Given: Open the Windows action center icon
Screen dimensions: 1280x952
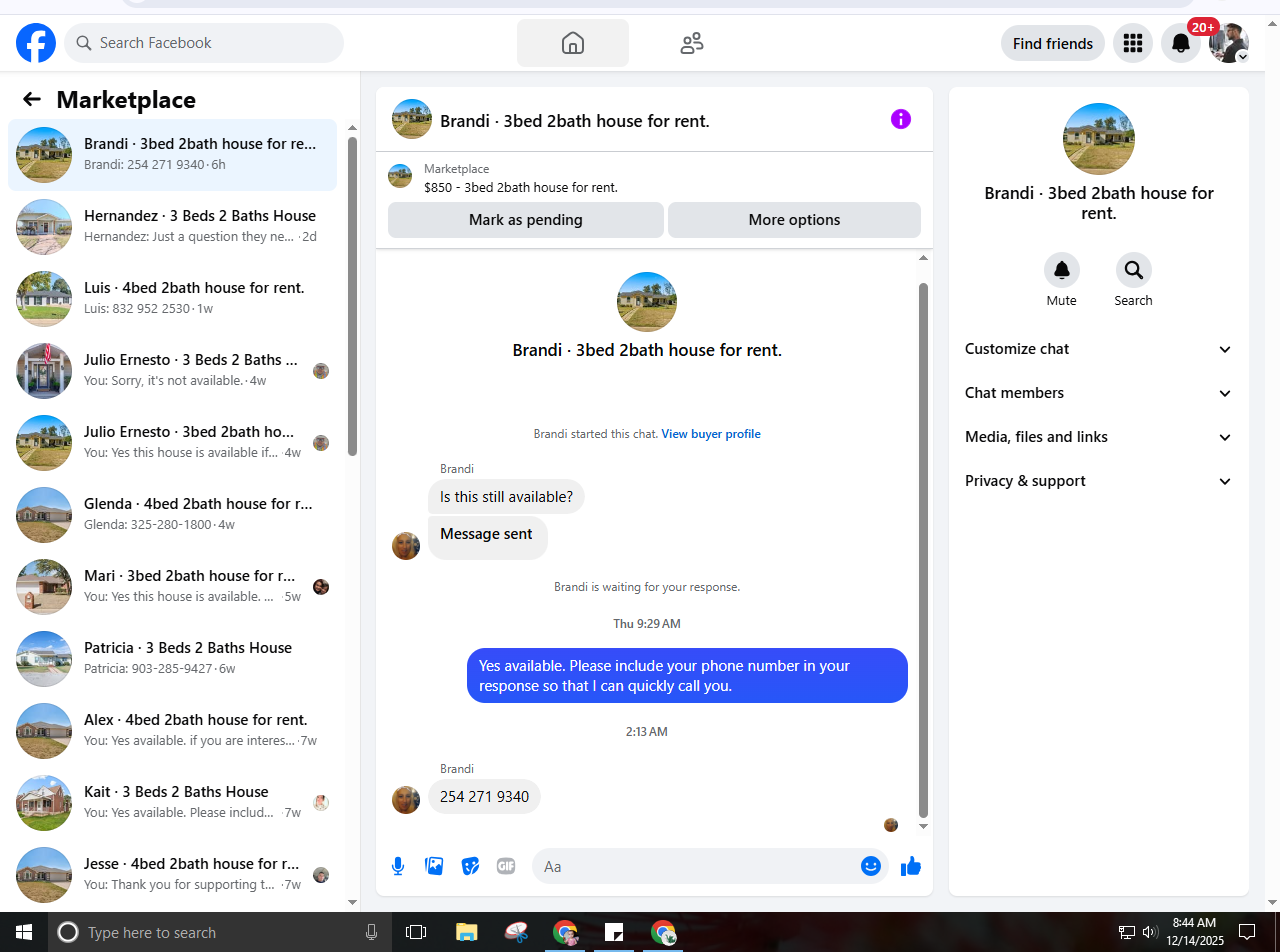Looking at the screenshot, I should coord(1247,932).
